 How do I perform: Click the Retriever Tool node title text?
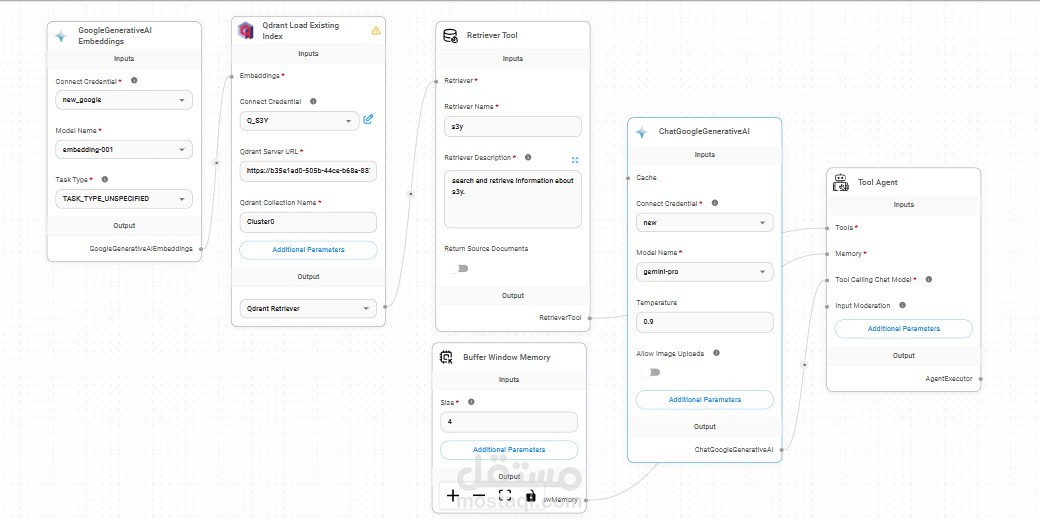pyautogui.click(x=492, y=36)
